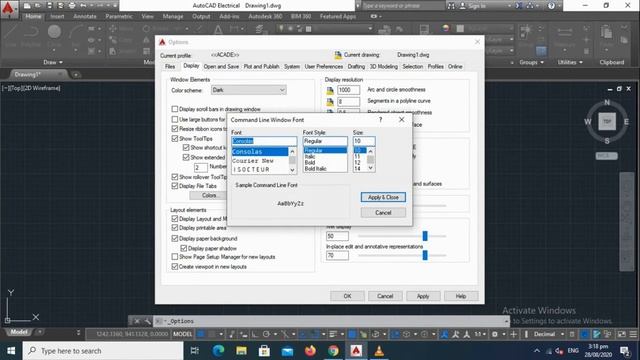Click the AutoCAD taskbar icon
Image resolution: width=640 pixels, height=360 pixels.
click(x=356, y=351)
